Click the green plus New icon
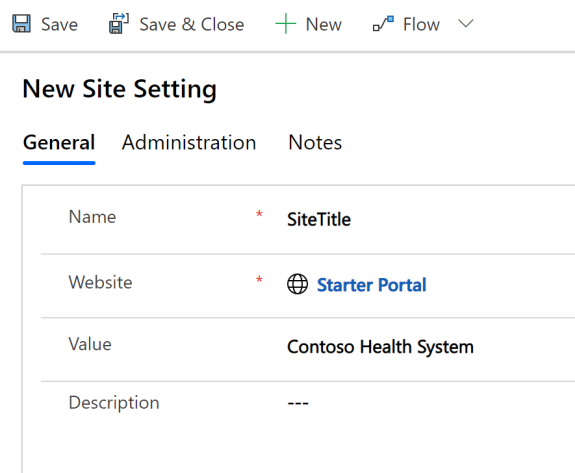This screenshot has height=473, width=575. [286, 24]
